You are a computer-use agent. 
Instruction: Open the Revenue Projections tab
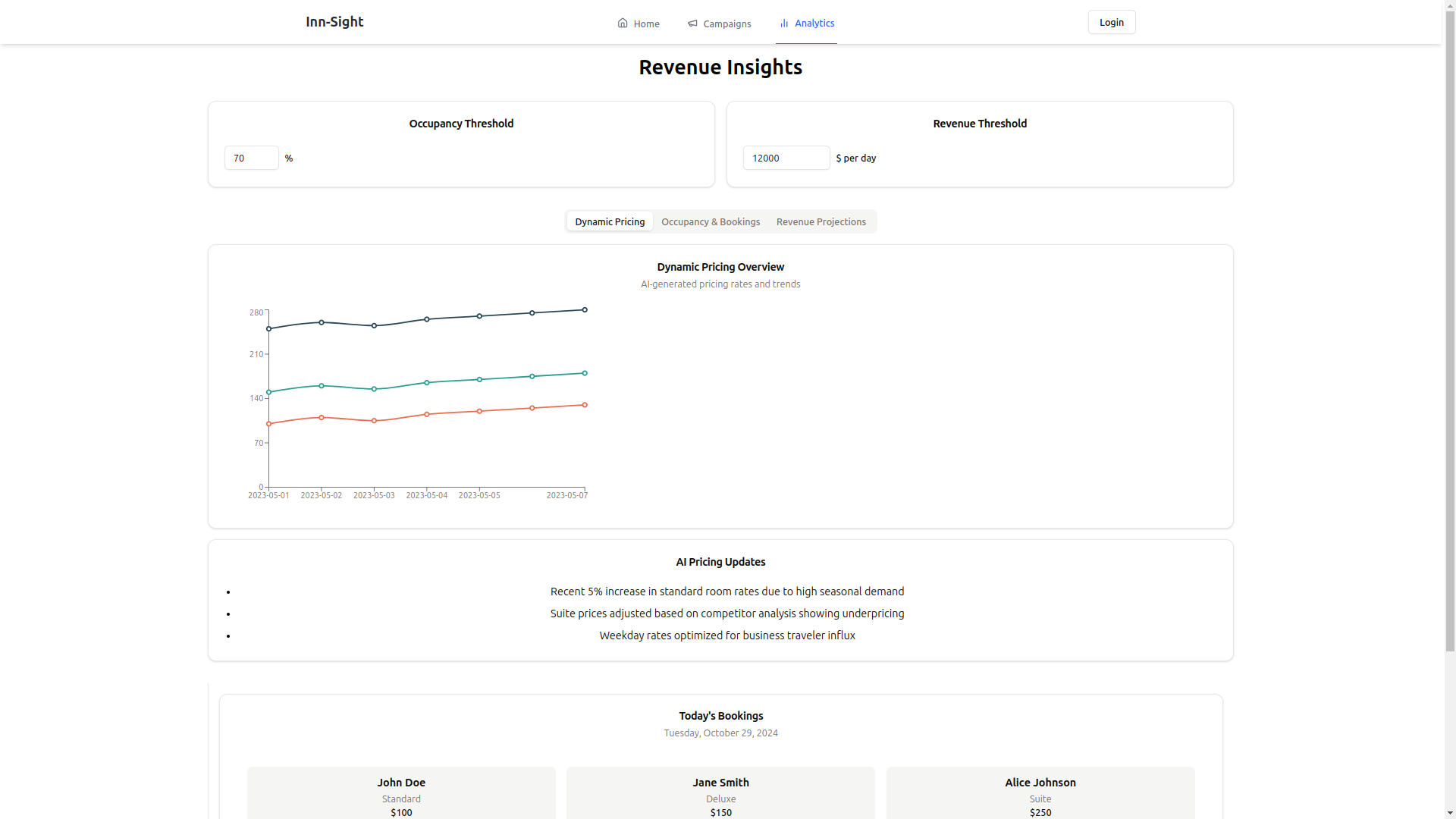click(x=821, y=221)
